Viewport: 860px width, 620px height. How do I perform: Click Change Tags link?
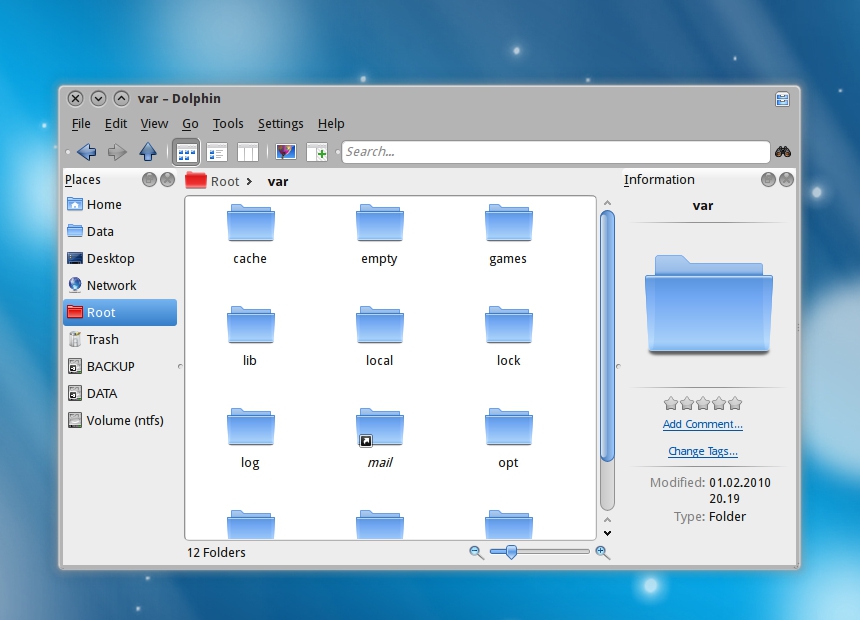click(x=703, y=452)
